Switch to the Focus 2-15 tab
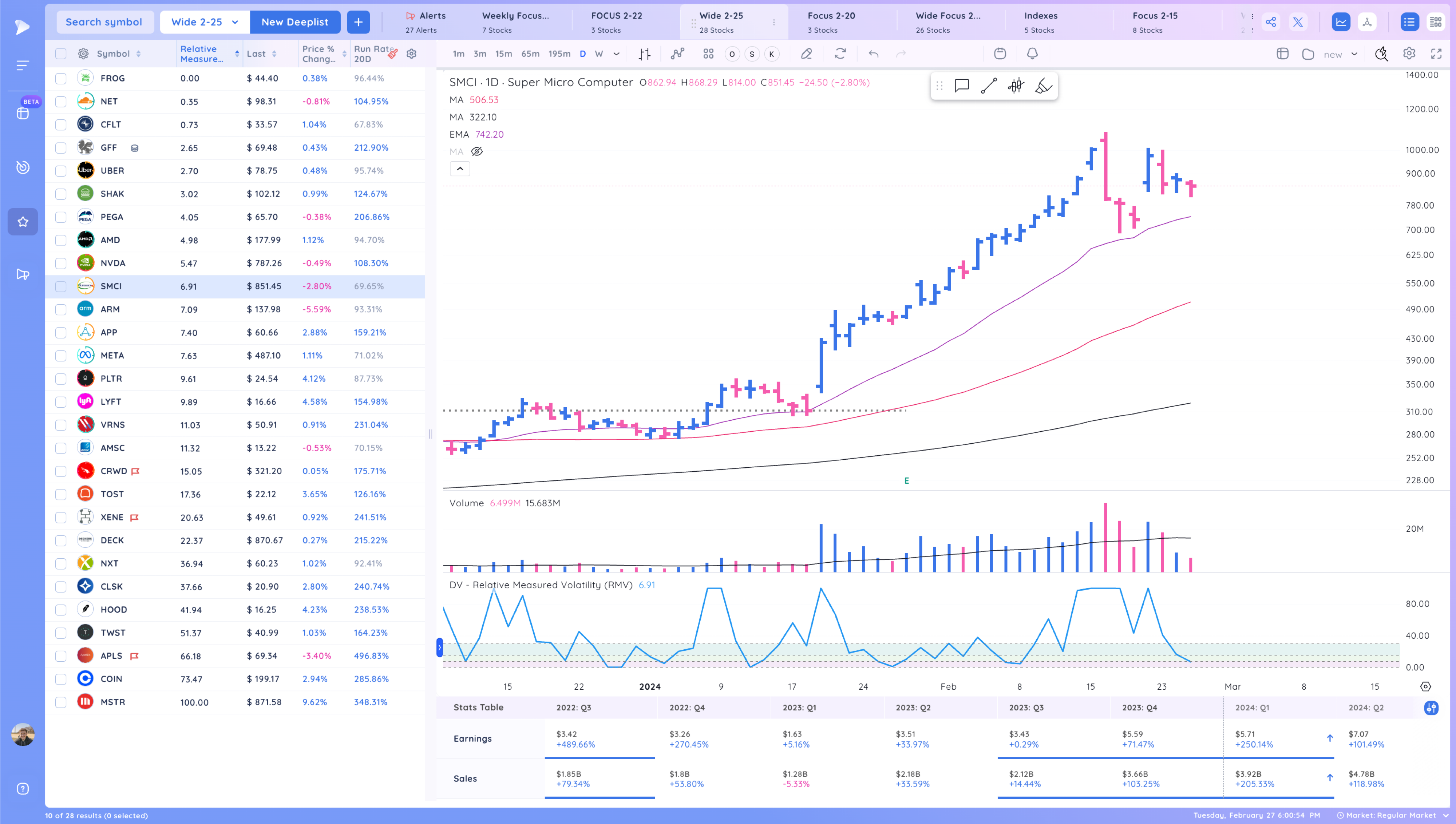The image size is (1456, 824). click(1155, 22)
